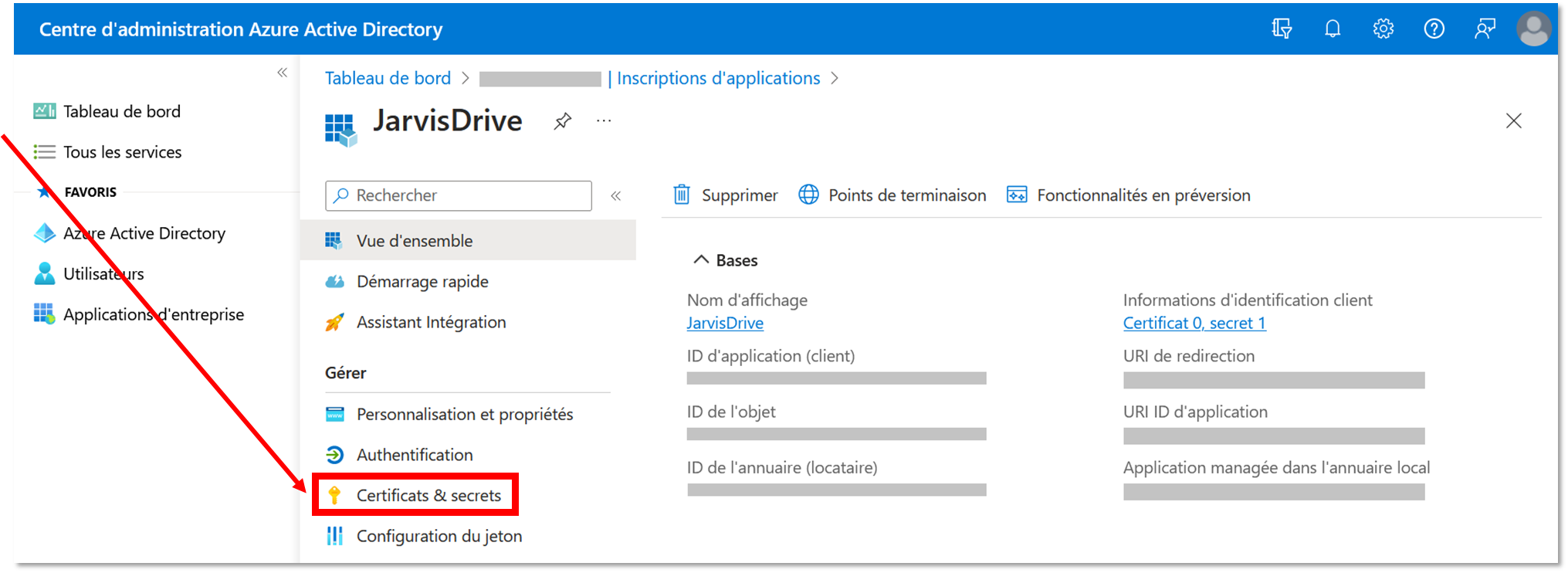Open Fonctionnalités en préversion

coord(1128,195)
